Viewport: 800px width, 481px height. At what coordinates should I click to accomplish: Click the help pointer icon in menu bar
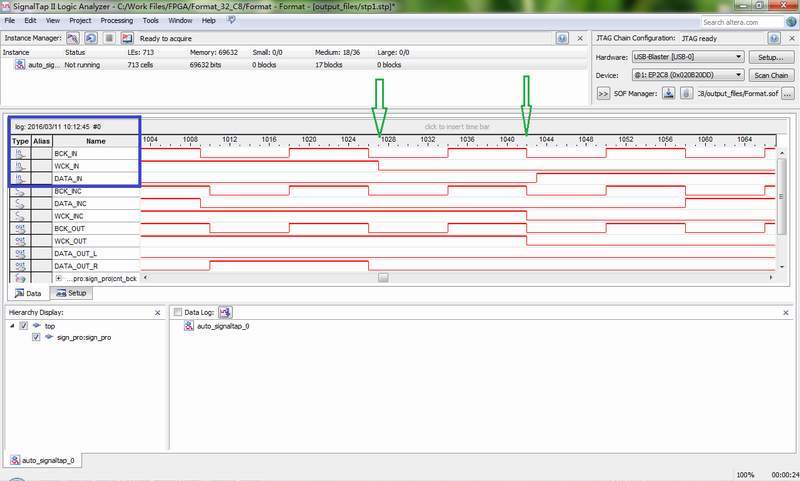tap(231, 20)
